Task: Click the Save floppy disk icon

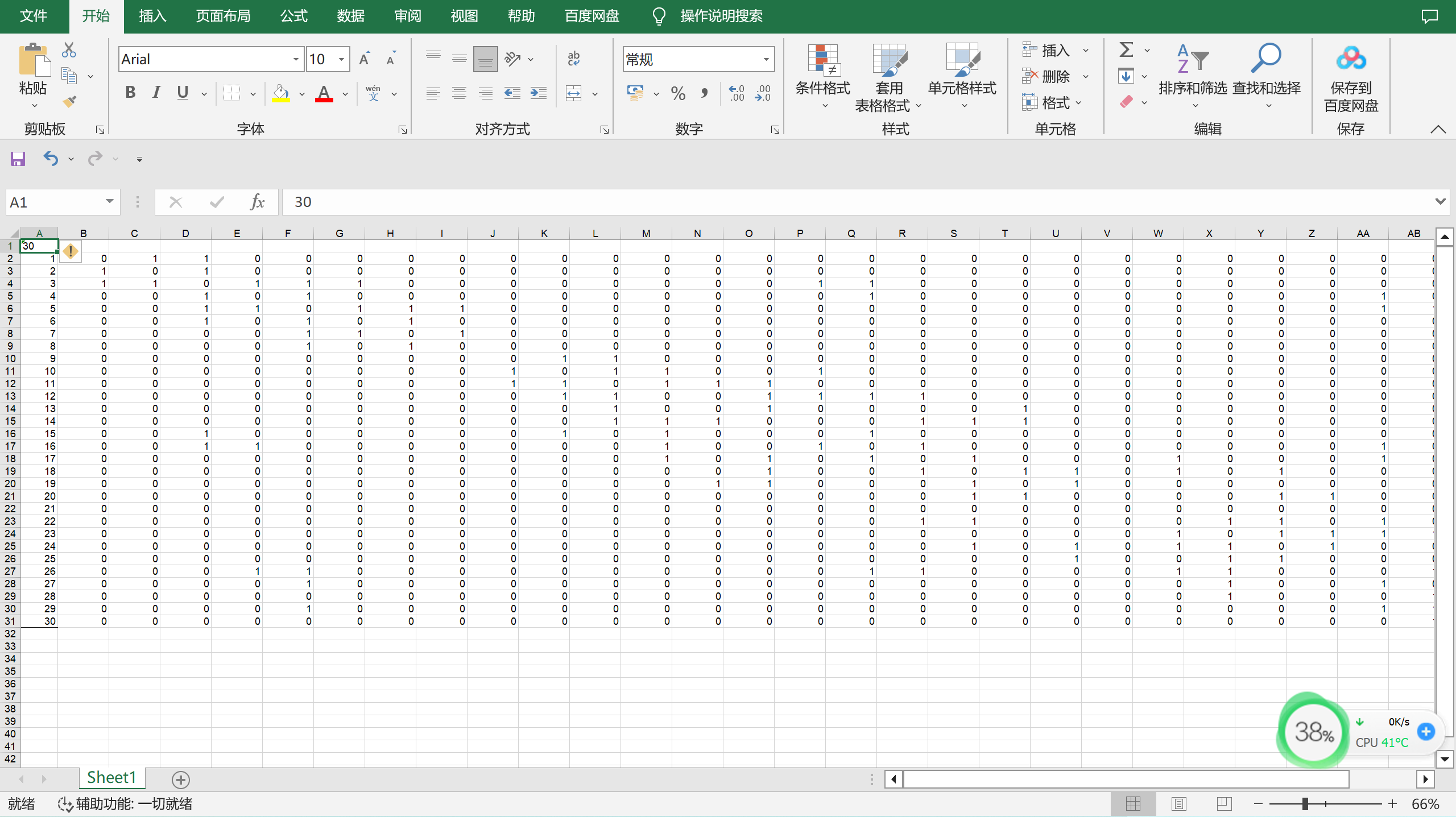Action: (18, 159)
